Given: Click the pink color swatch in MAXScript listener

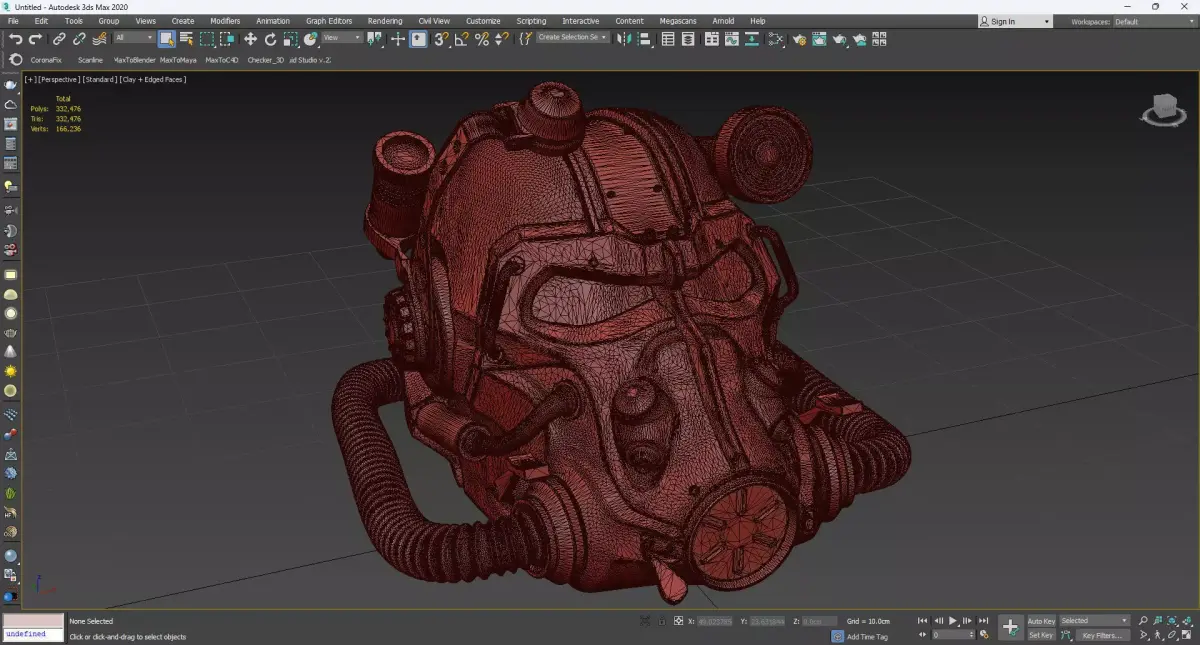Looking at the screenshot, I should (x=33, y=621).
